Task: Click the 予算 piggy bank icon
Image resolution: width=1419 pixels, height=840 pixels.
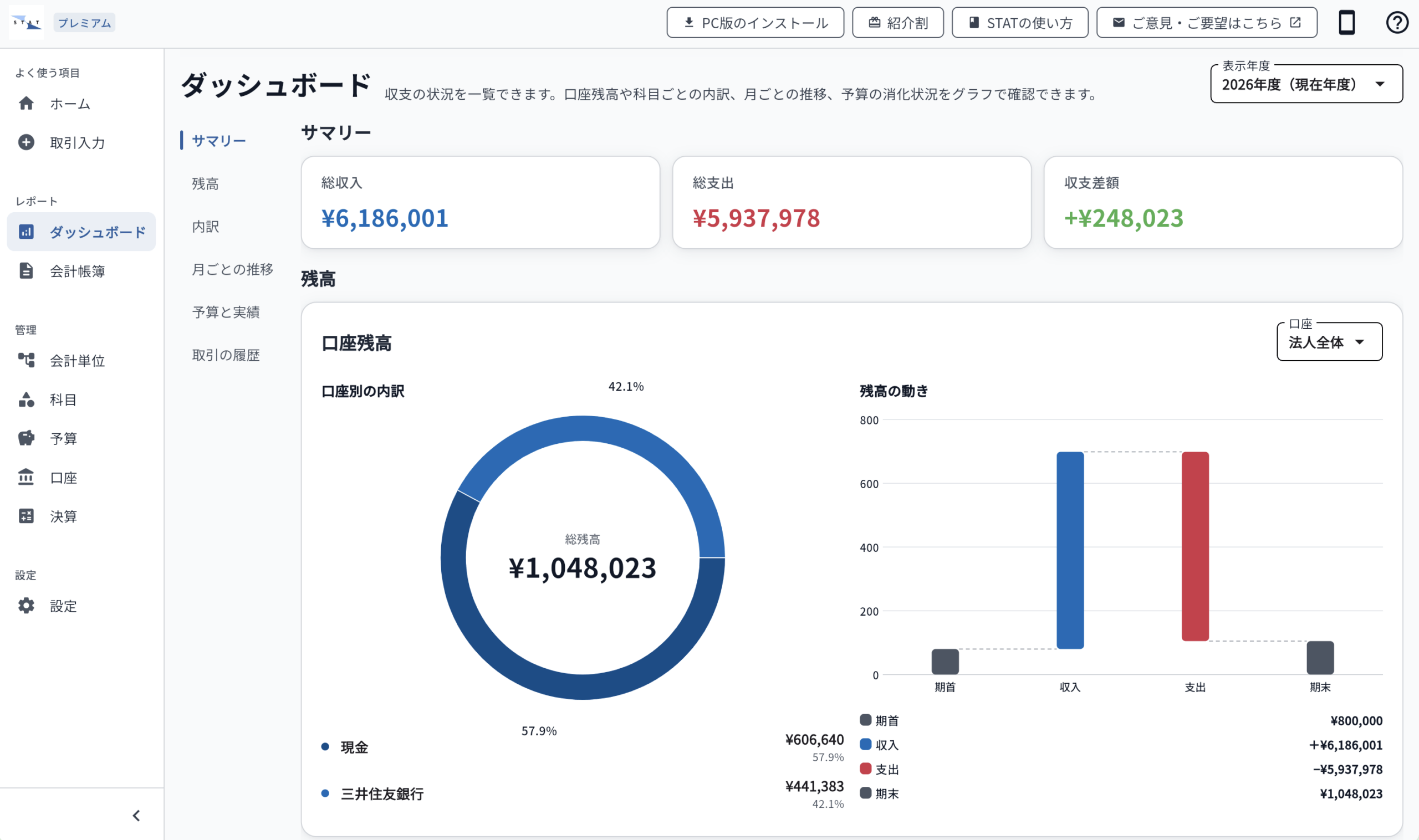Action: click(26, 438)
